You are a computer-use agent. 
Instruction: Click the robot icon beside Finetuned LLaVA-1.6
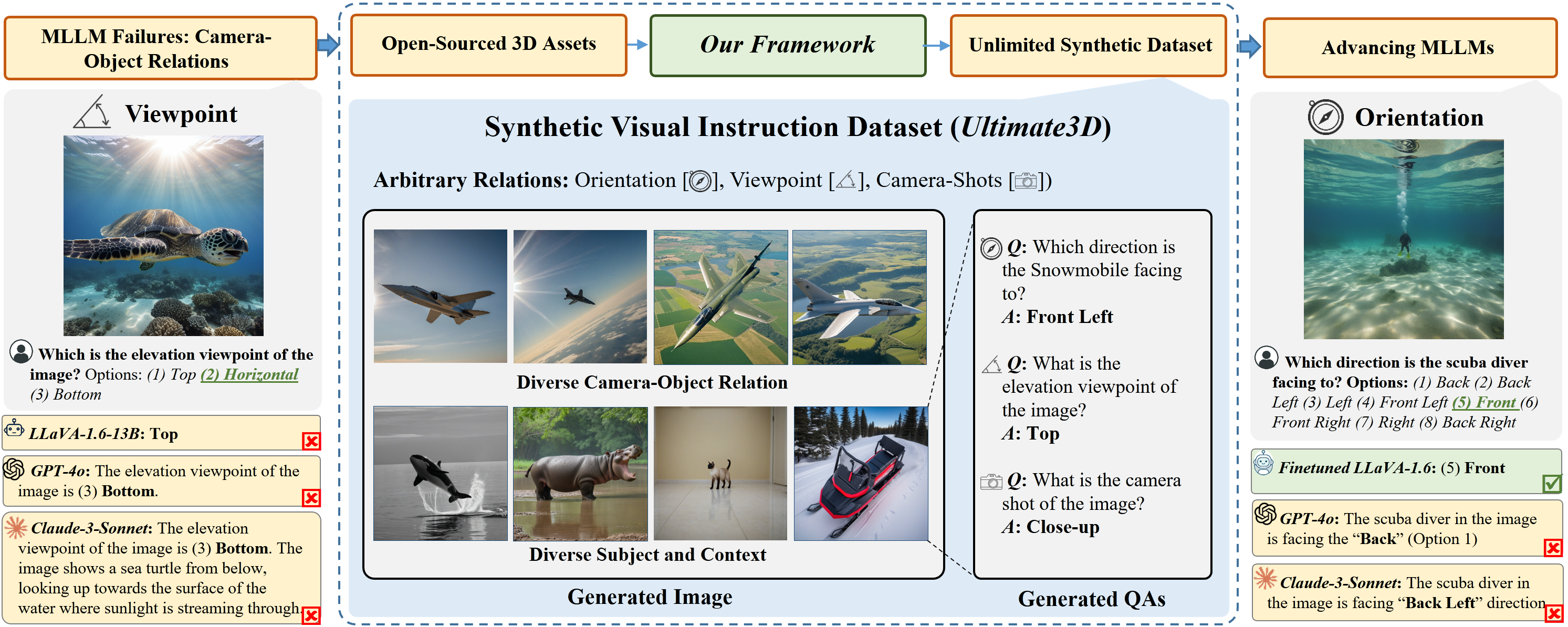[x=1263, y=464]
